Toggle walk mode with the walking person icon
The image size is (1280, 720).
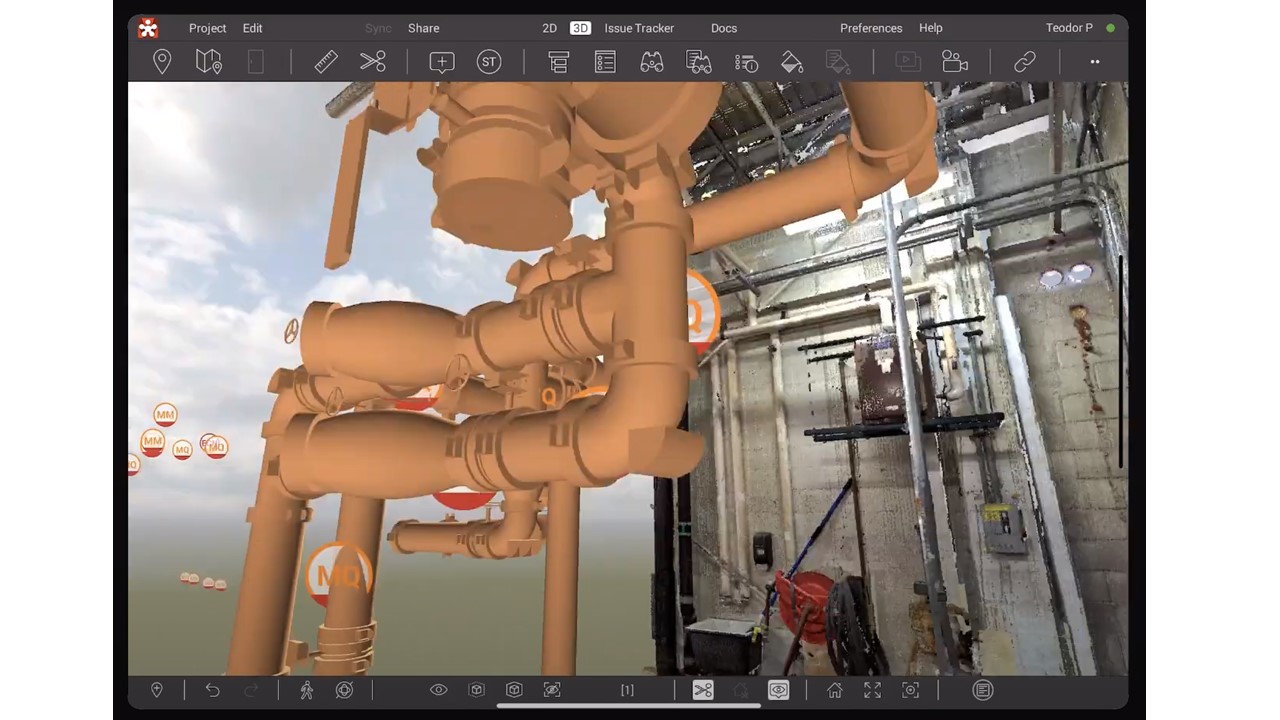click(307, 690)
